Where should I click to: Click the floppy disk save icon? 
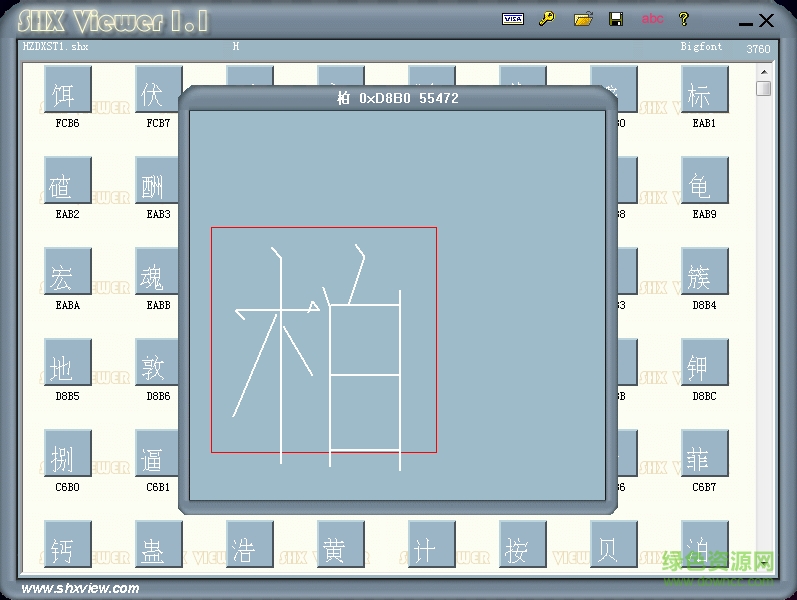pos(616,19)
